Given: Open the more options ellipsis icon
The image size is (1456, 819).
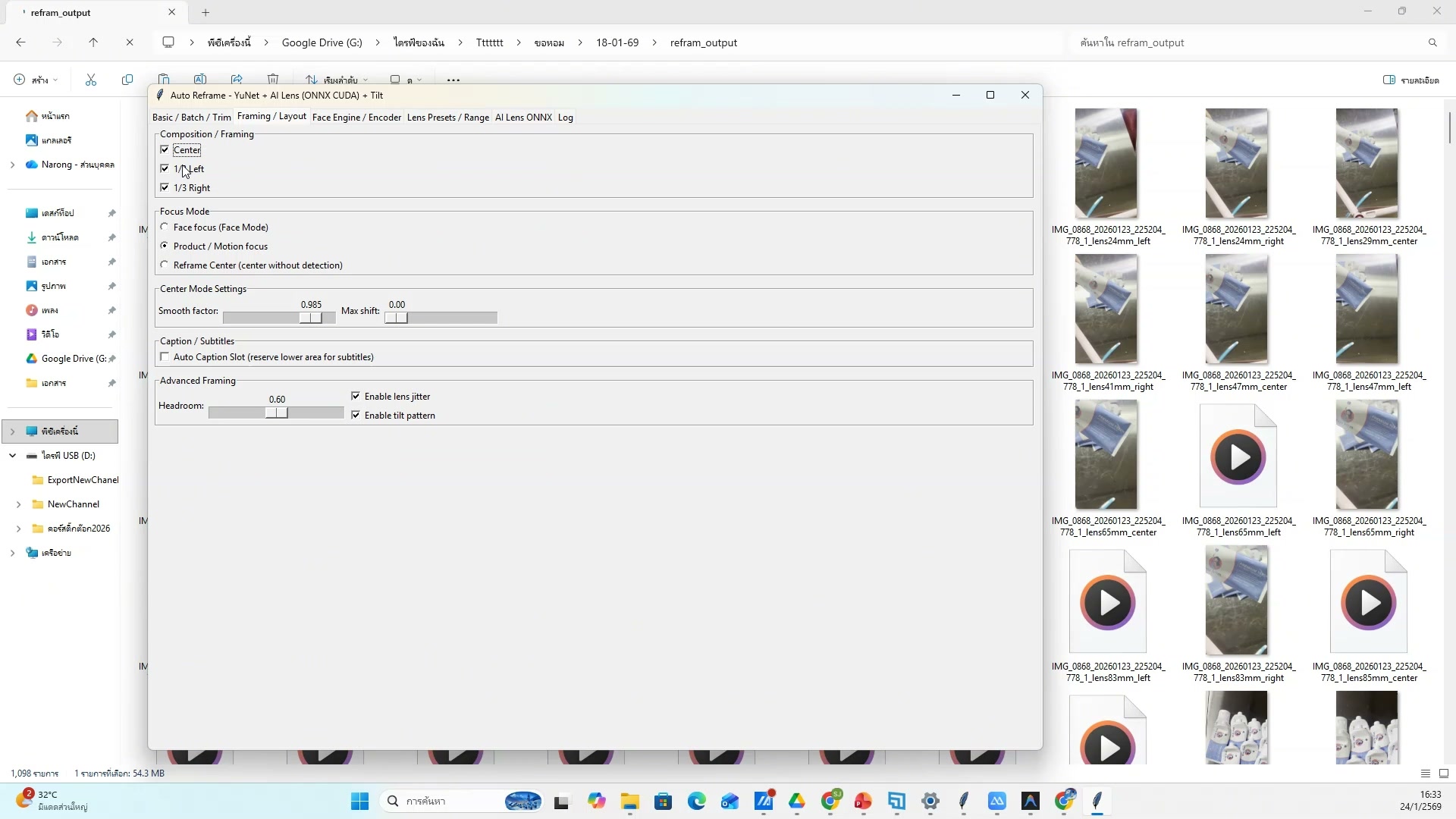Looking at the screenshot, I should [x=453, y=80].
